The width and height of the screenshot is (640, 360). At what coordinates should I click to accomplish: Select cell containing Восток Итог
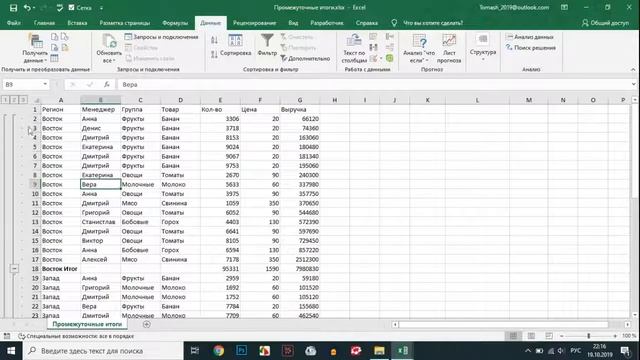[60, 269]
